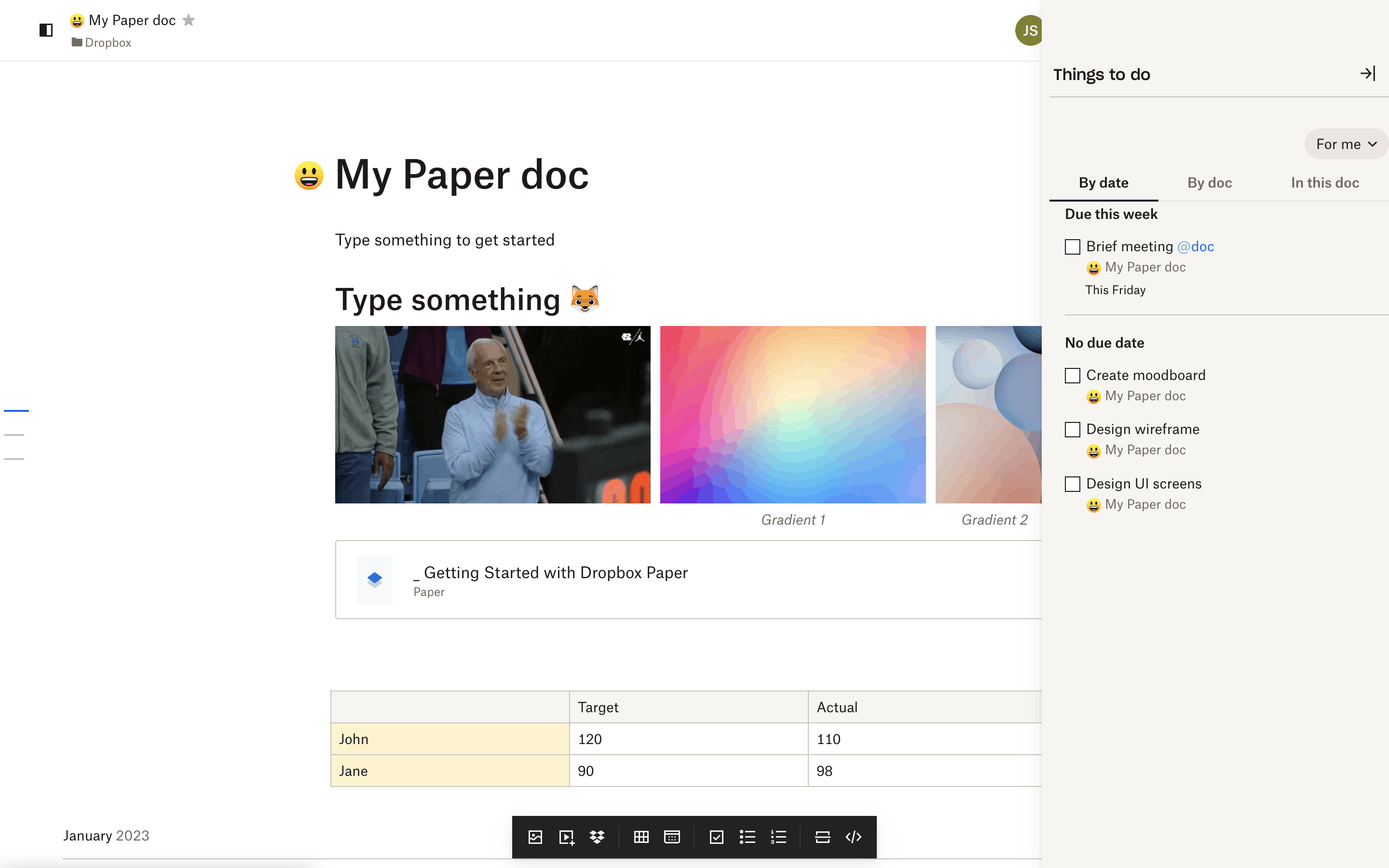Mark Create moodboard as done
Viewport: 1389px width, 868px height.
[x=1072, y=376]
